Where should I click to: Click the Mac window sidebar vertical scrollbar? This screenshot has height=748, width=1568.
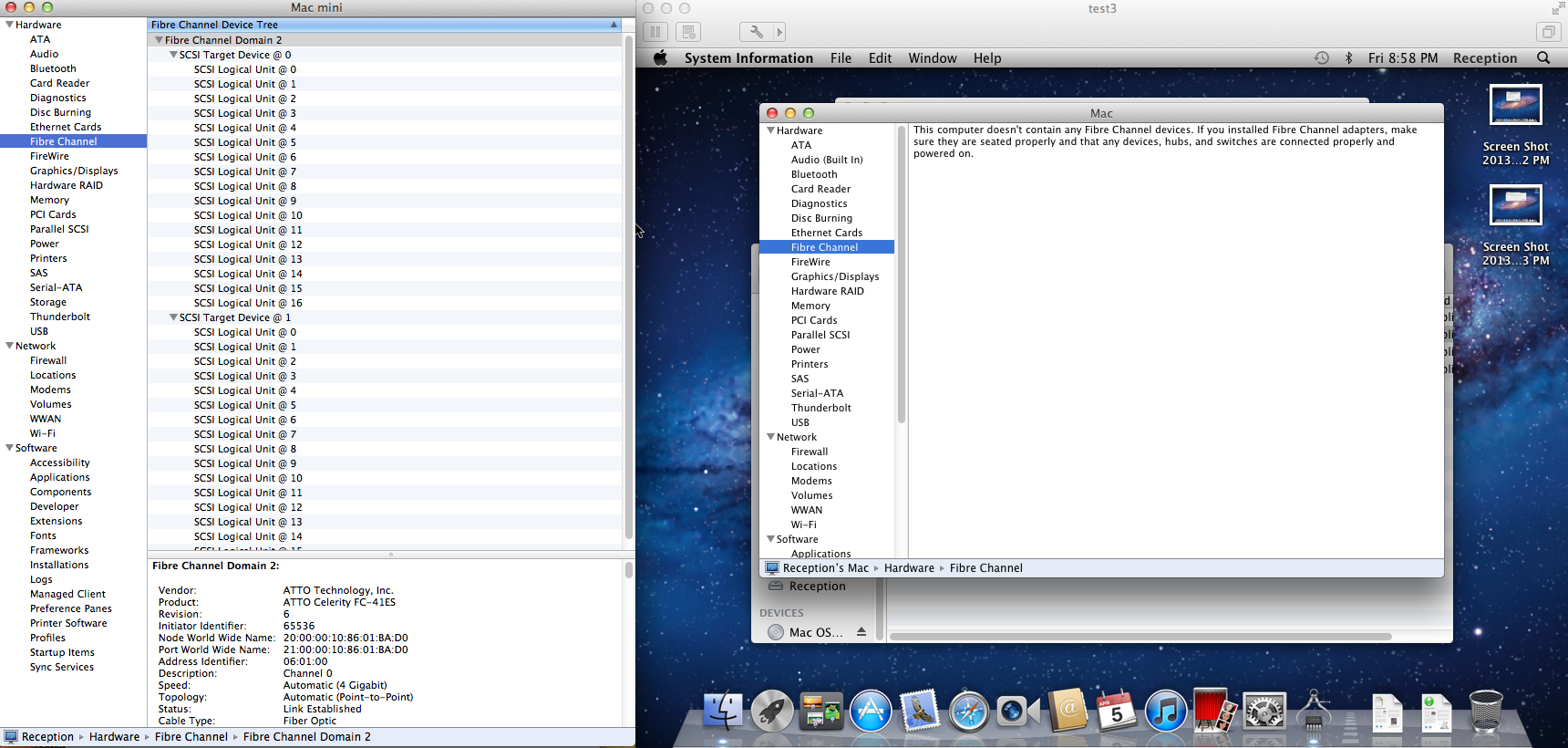tap(902, 274)
